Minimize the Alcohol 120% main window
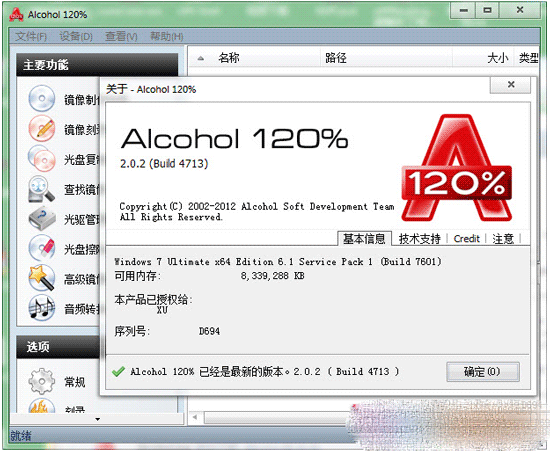This screenshot has height=451, width=550. (463, 10)
